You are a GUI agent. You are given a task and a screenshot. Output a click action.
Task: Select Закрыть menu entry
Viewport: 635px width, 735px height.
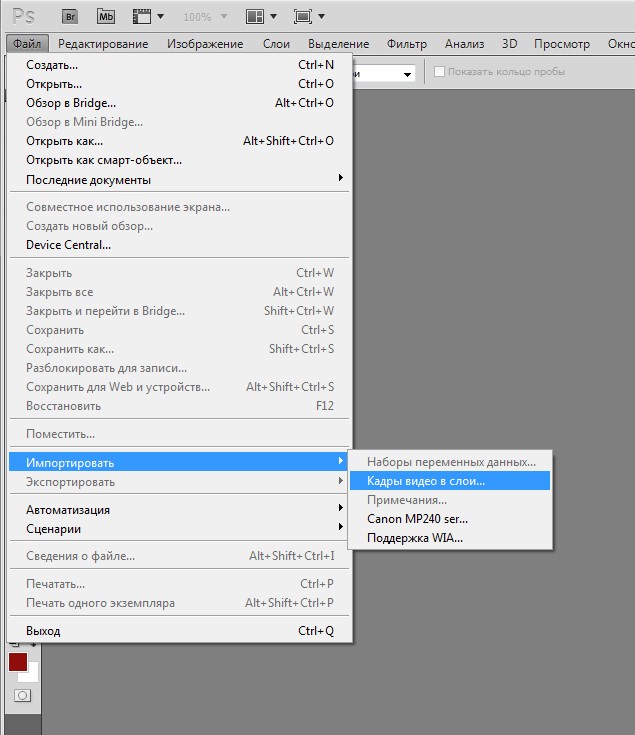click(x=180, y=273)
